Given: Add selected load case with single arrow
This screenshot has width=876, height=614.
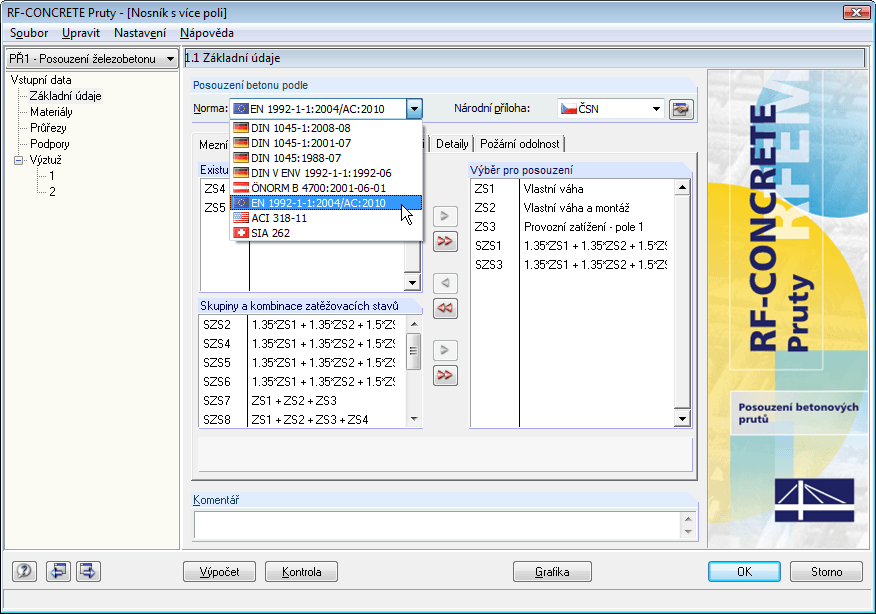Looking at the screenshot, I should [445, 216].
